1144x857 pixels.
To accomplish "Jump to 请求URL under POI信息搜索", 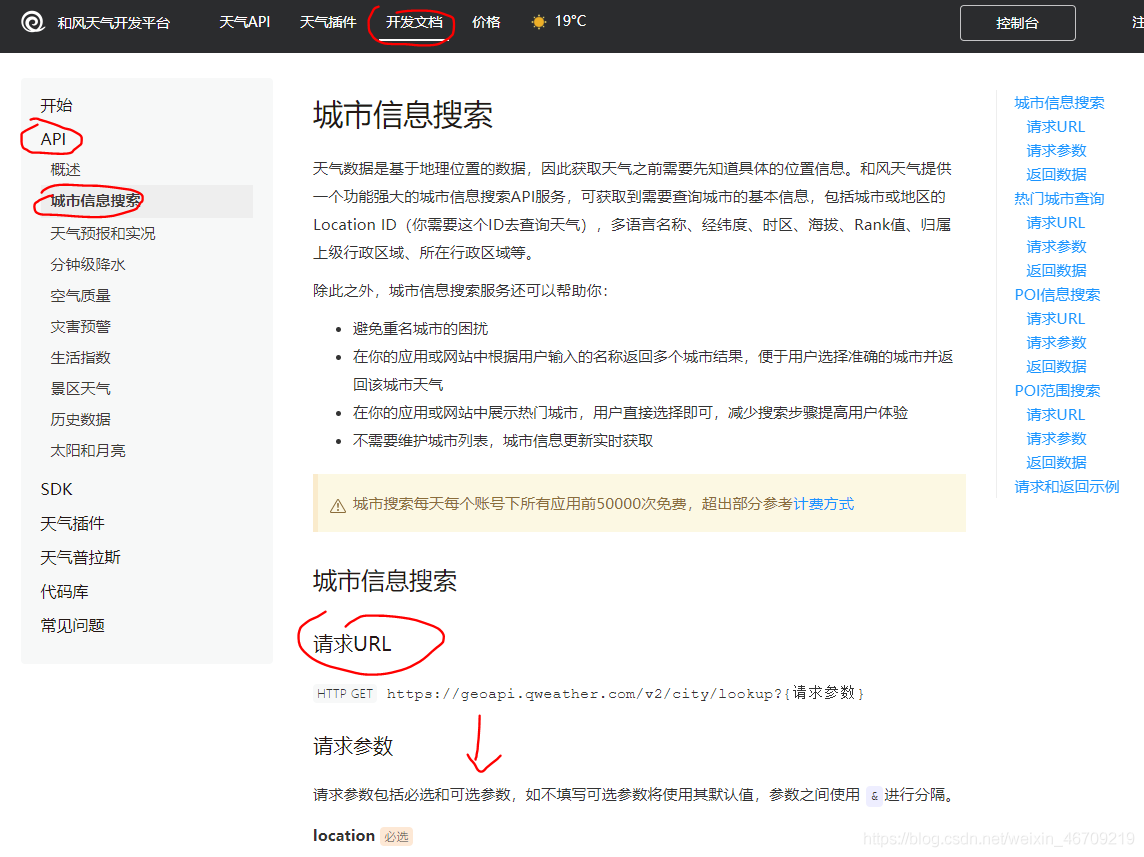I will 1055,319.
